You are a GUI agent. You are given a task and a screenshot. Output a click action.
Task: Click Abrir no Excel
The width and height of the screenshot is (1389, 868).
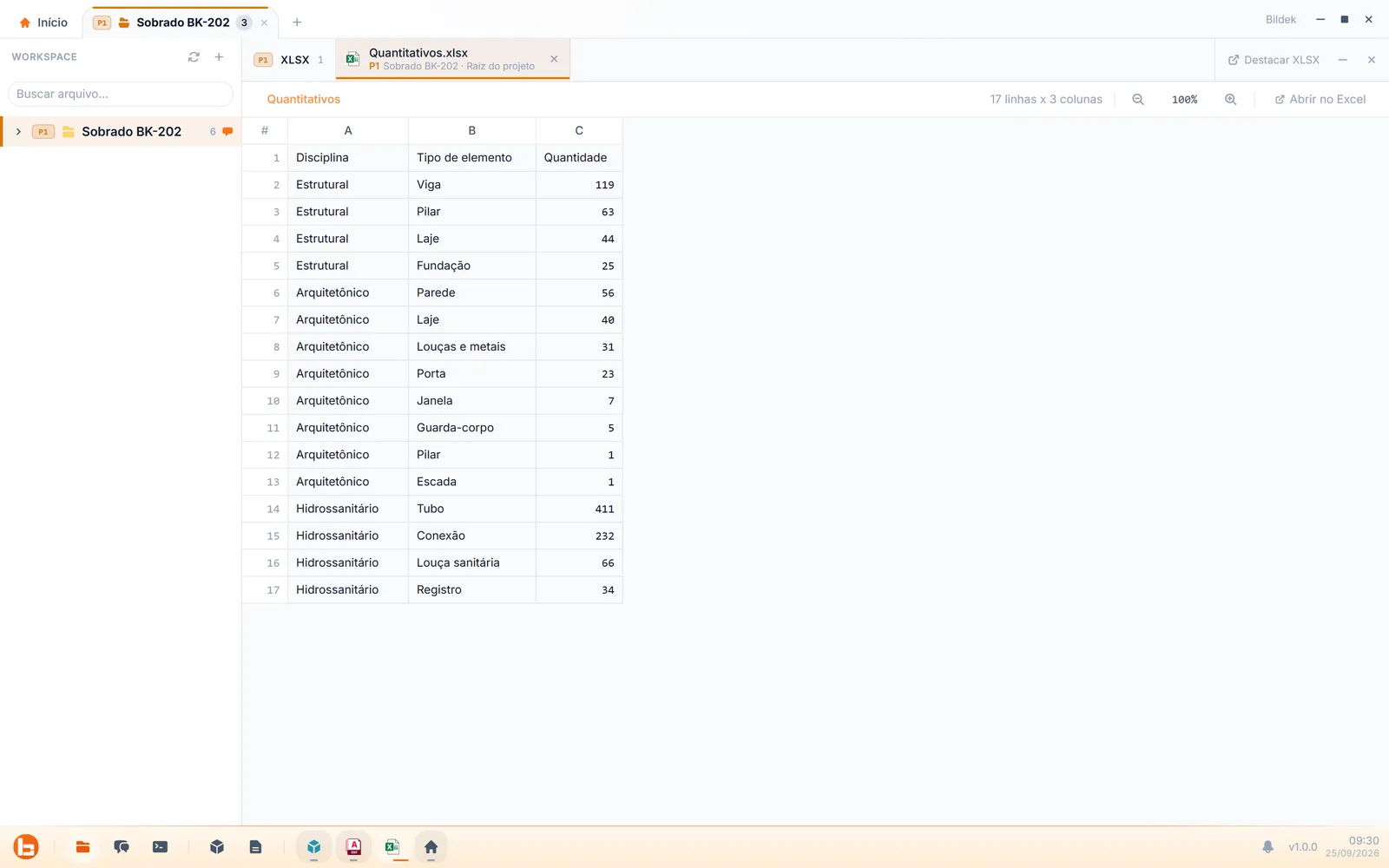[1320, 100]
